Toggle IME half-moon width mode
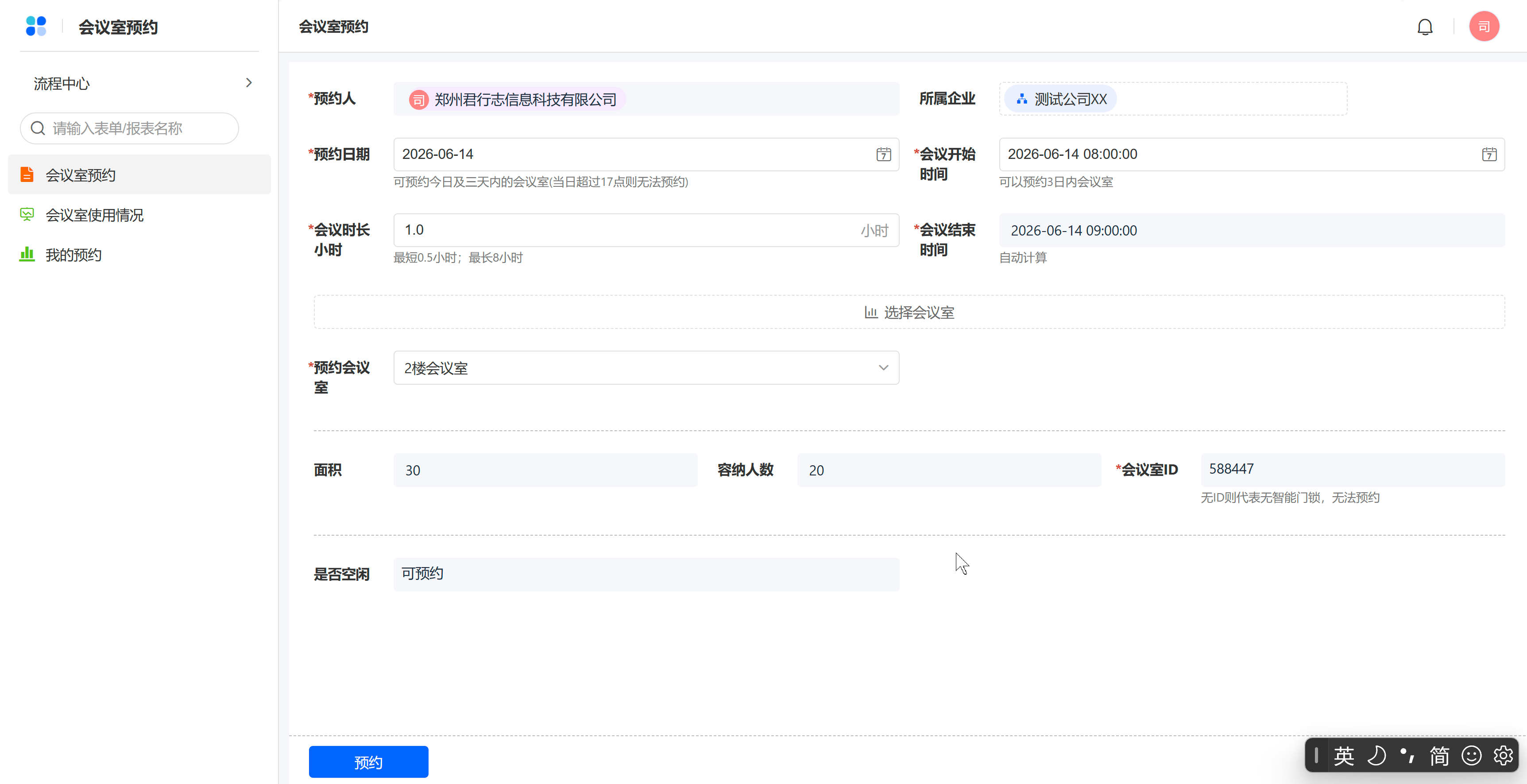1527x784 pixels. point(1376,756)
